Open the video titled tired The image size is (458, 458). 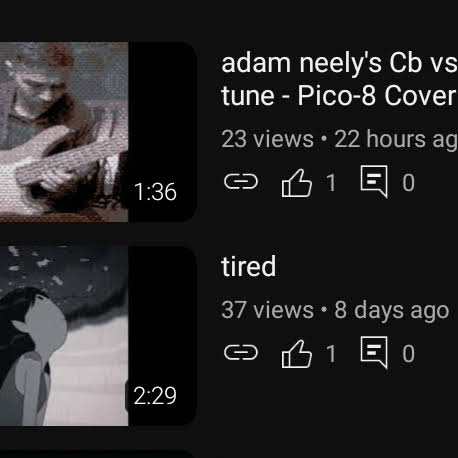click(x=249, y=266)
